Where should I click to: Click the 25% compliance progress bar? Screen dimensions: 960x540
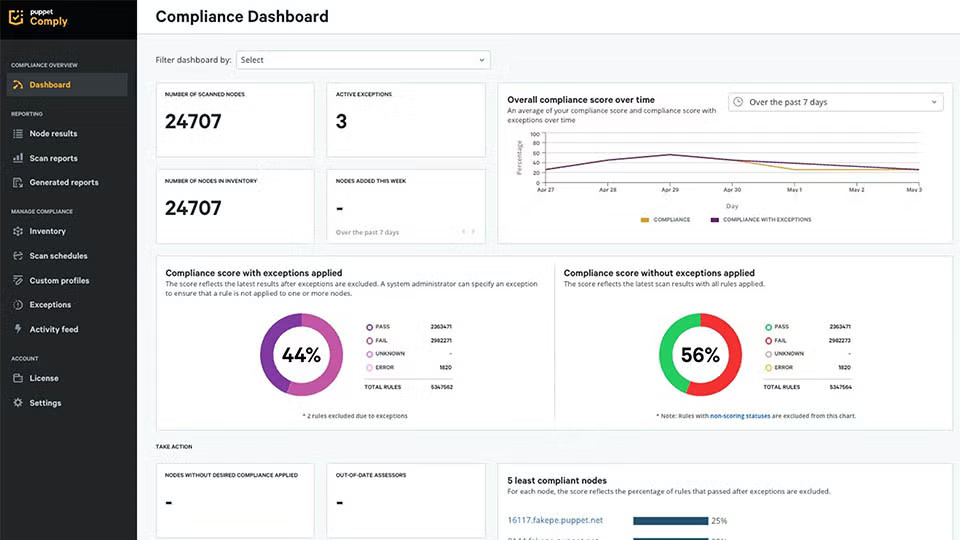670,520
